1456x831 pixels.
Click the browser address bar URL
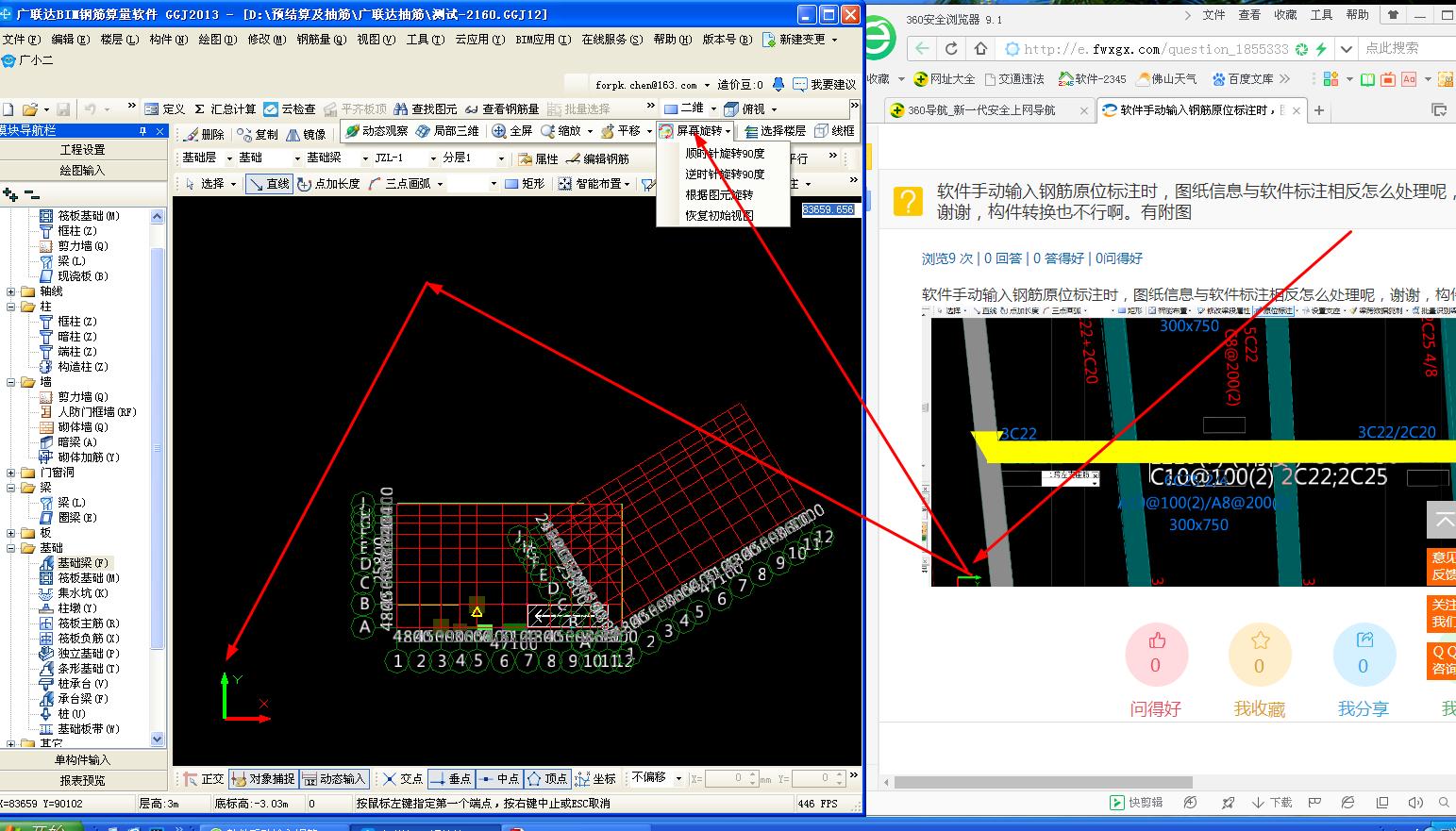tap(1155, 49)
